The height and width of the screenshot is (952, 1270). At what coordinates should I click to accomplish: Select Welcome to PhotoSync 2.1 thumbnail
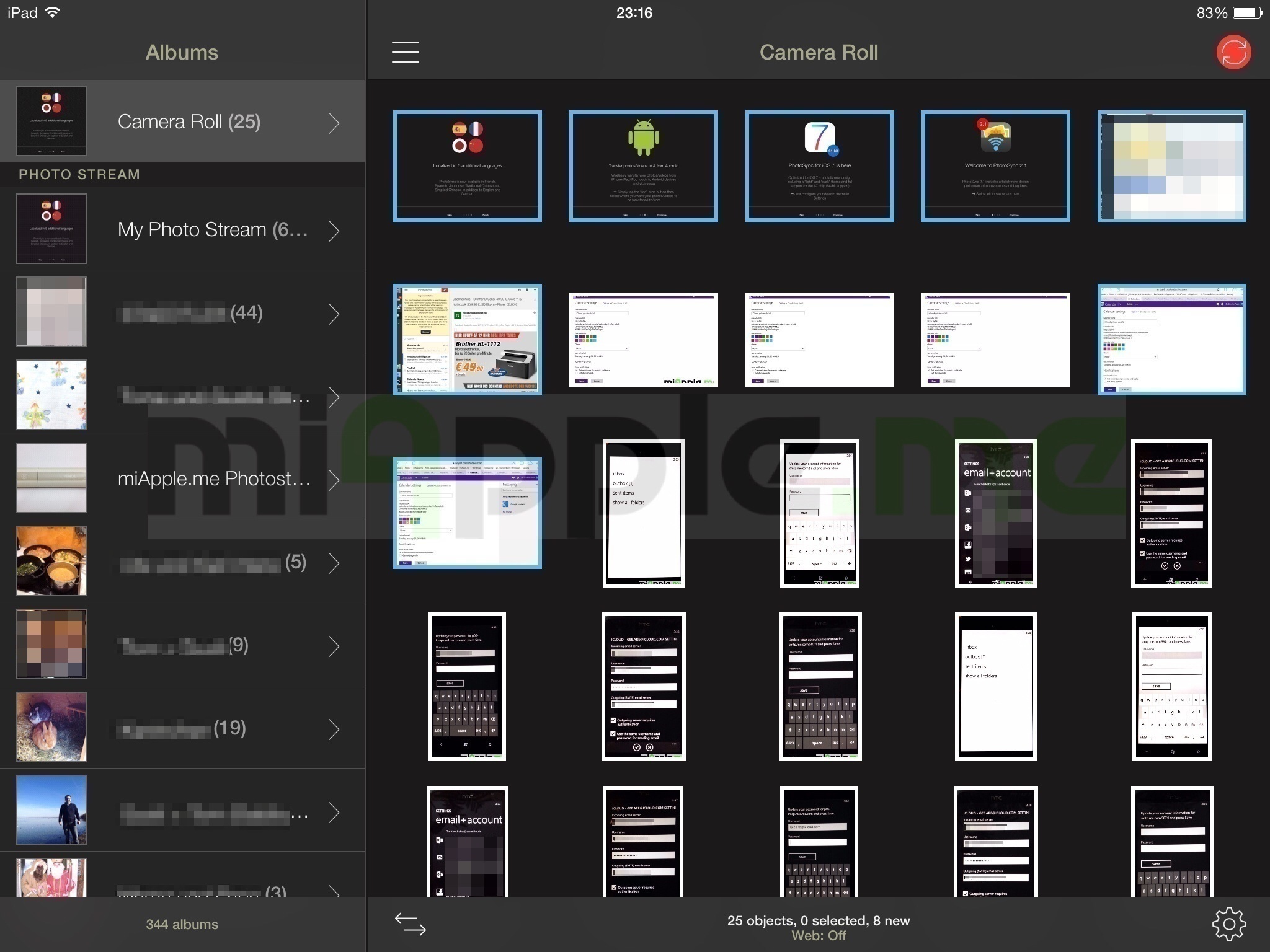click(x=995, y=166)
